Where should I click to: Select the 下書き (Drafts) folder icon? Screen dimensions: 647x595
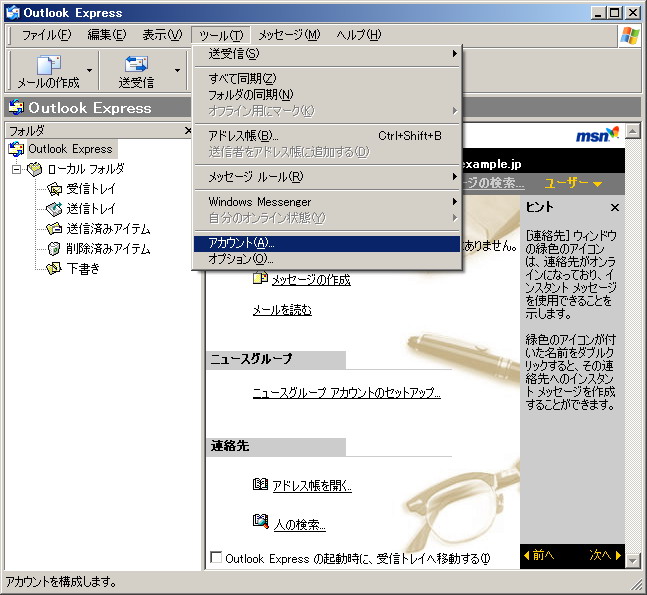click(x=54, y=268)
